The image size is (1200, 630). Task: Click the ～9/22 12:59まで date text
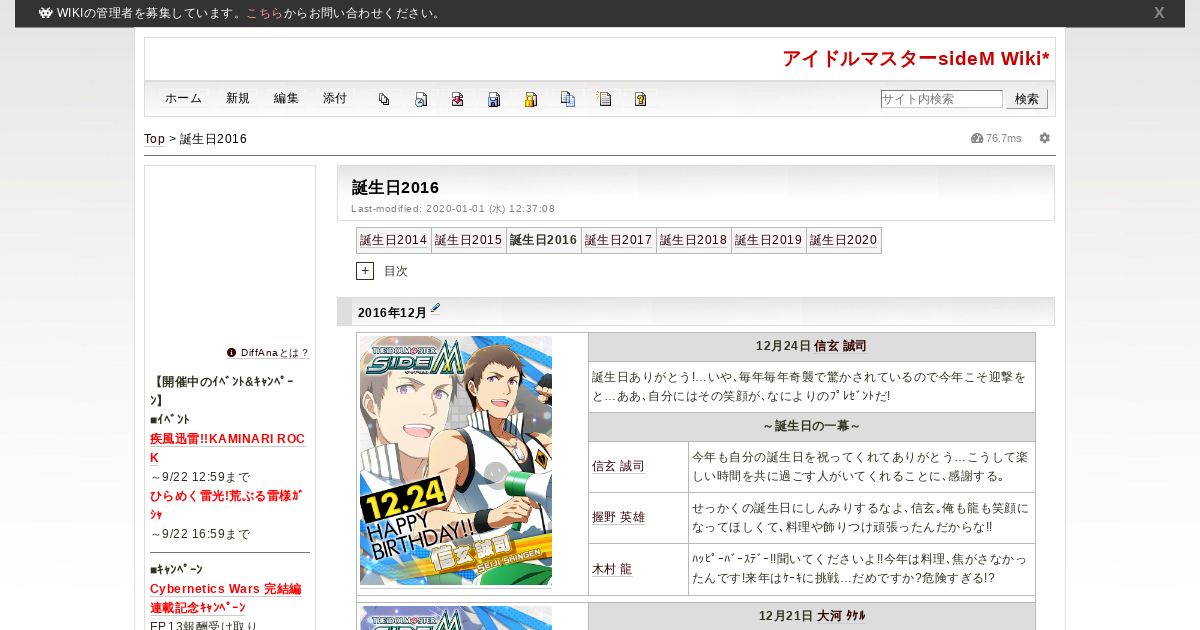(x=200, y=477)
